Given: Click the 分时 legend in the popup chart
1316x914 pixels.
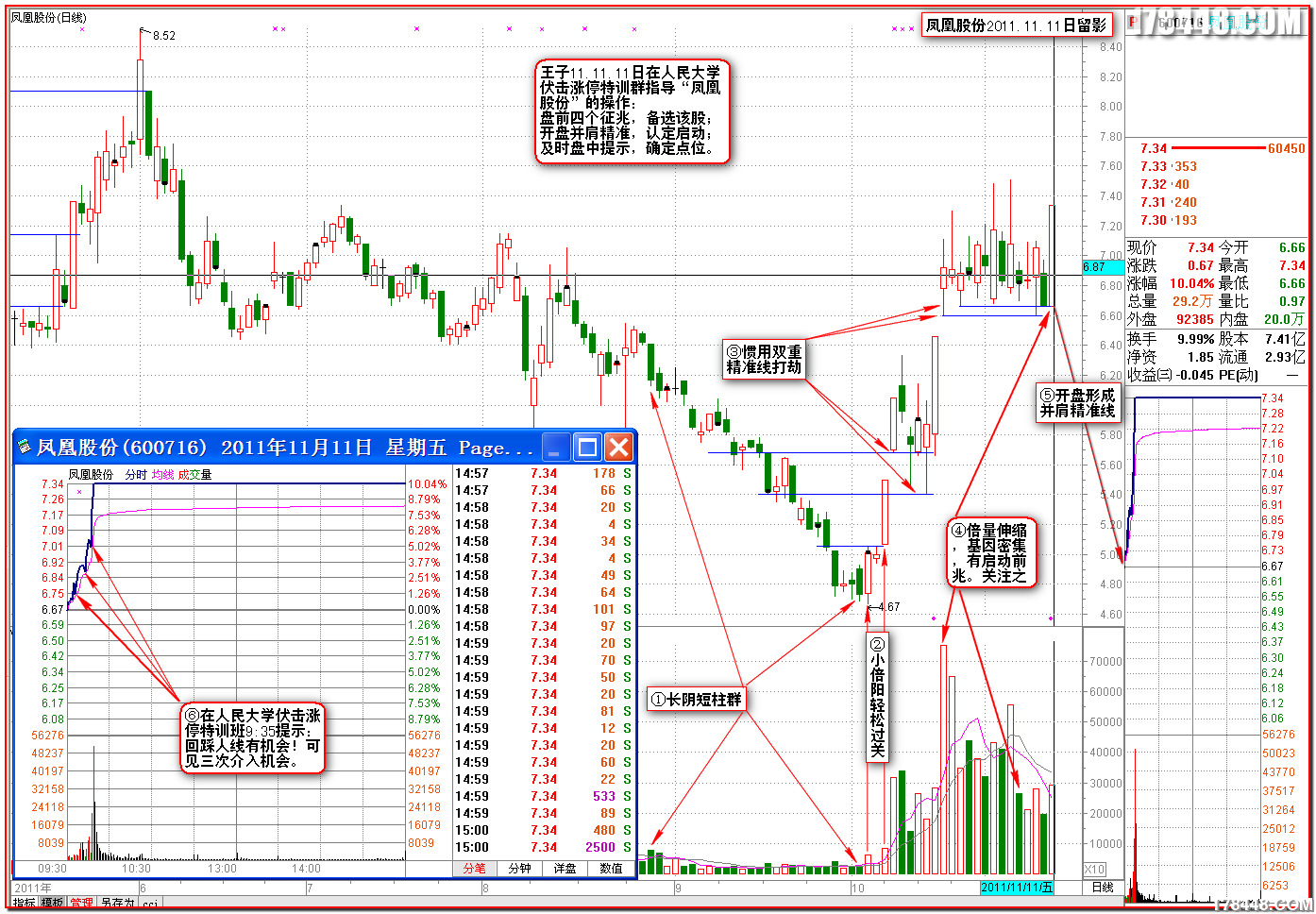Looking at the screenshot, I should coord(136,475).
